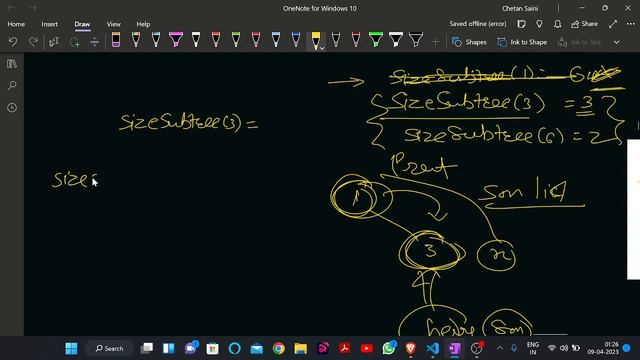Screen dimensions: 640x360
Task: Click the taskbar Search box
Action: 109,348
